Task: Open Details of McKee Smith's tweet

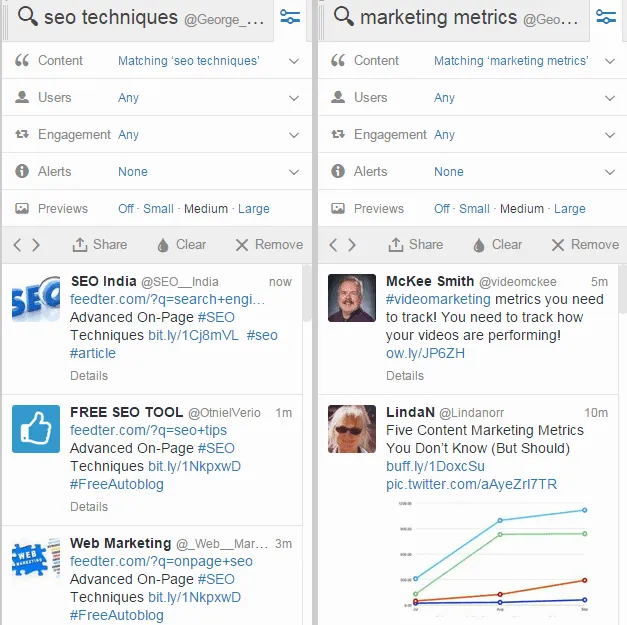Action: point(405,376)
